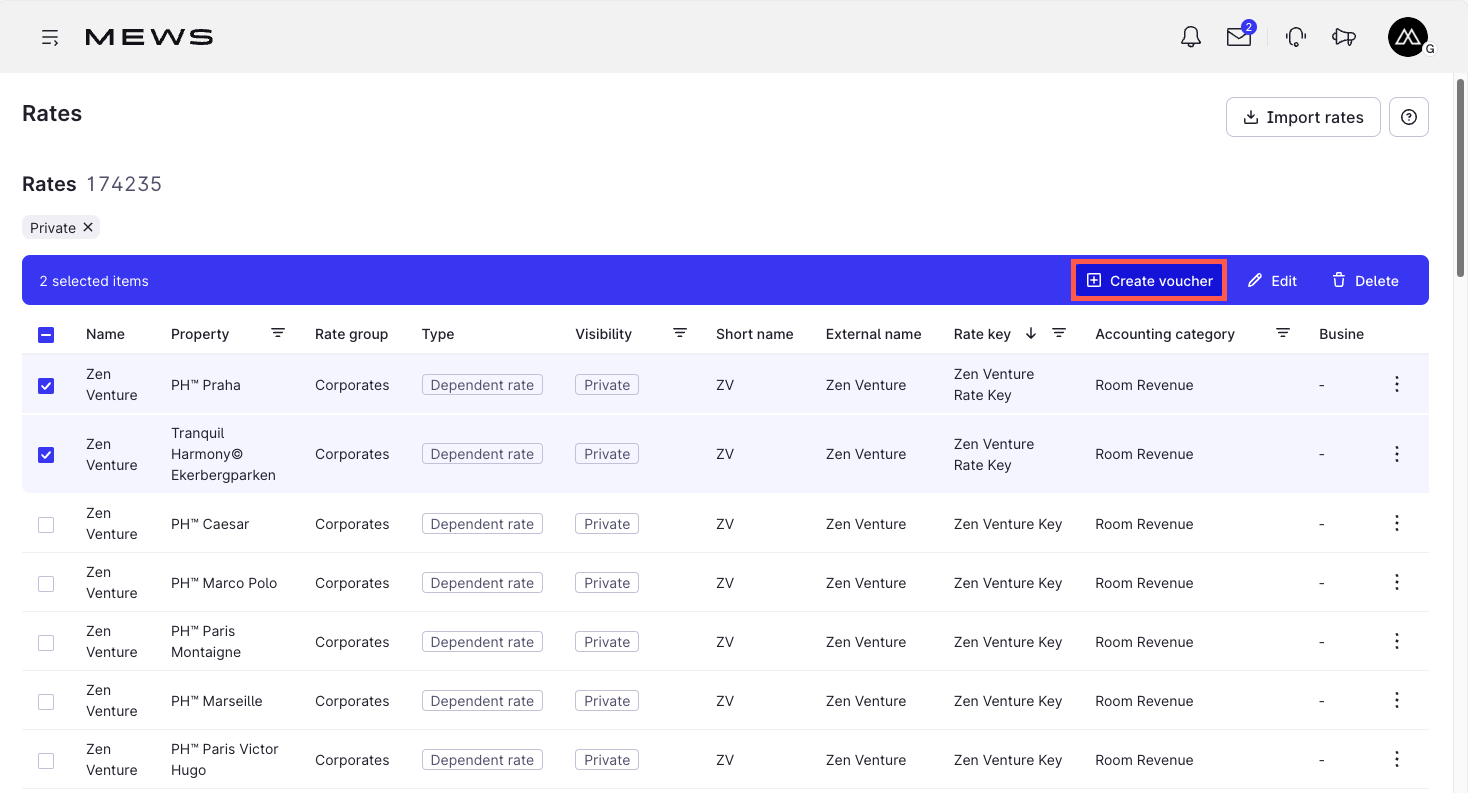Click the Dependent rate tag for PH™ Caesar

coord(482,524)
